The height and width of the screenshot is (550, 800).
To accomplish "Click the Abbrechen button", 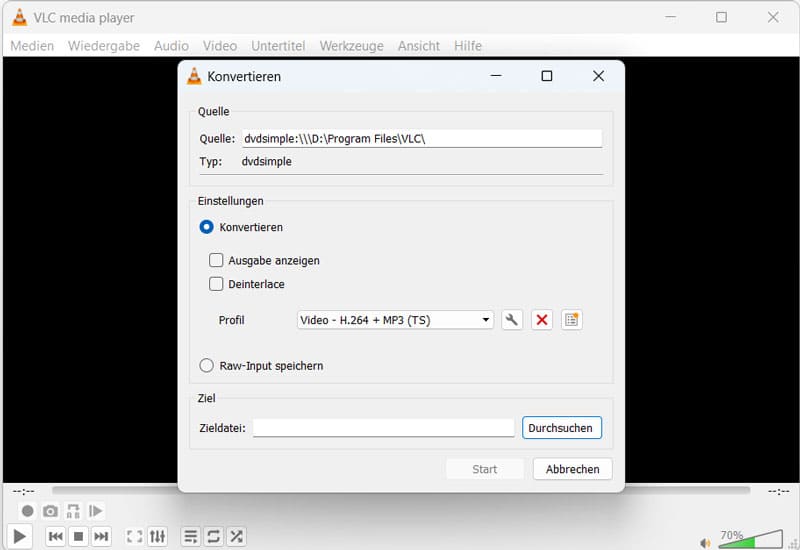I will click(x=572, y=469).
